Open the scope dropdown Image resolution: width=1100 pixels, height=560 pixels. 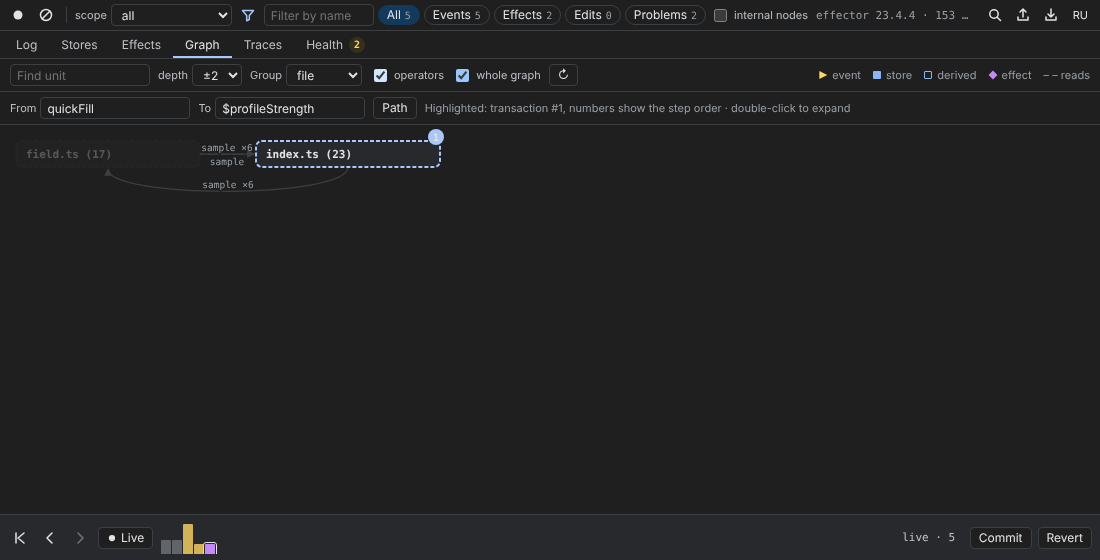(x=172, y=15)
